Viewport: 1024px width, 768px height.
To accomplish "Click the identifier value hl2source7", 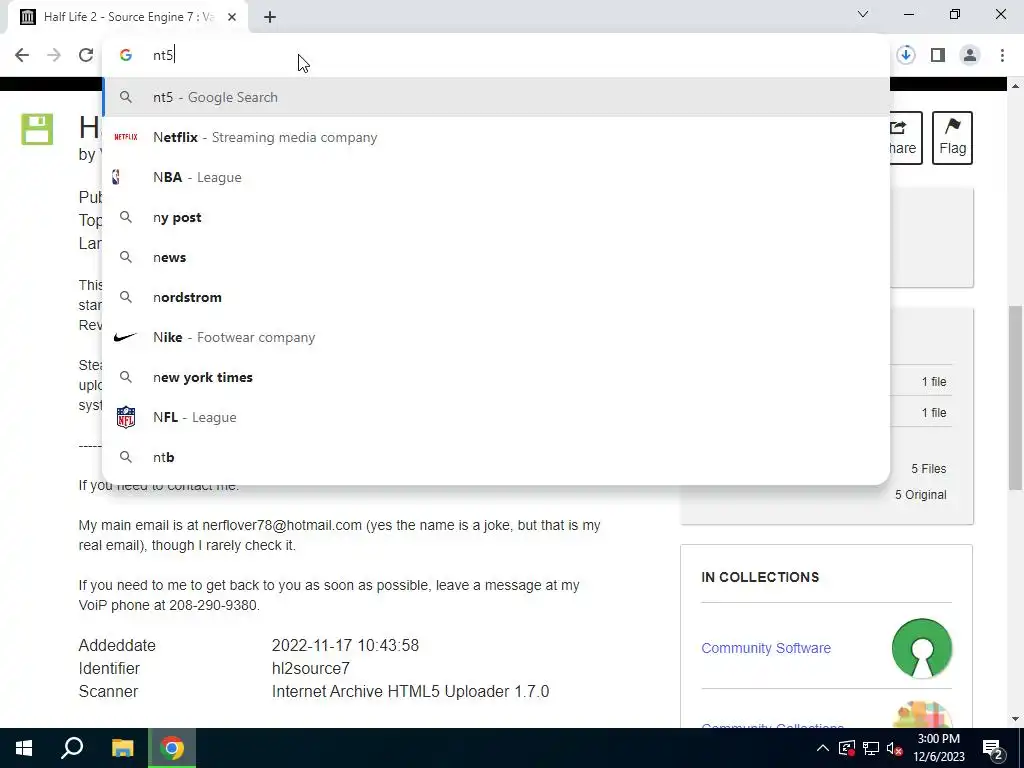I will point(311,669).
